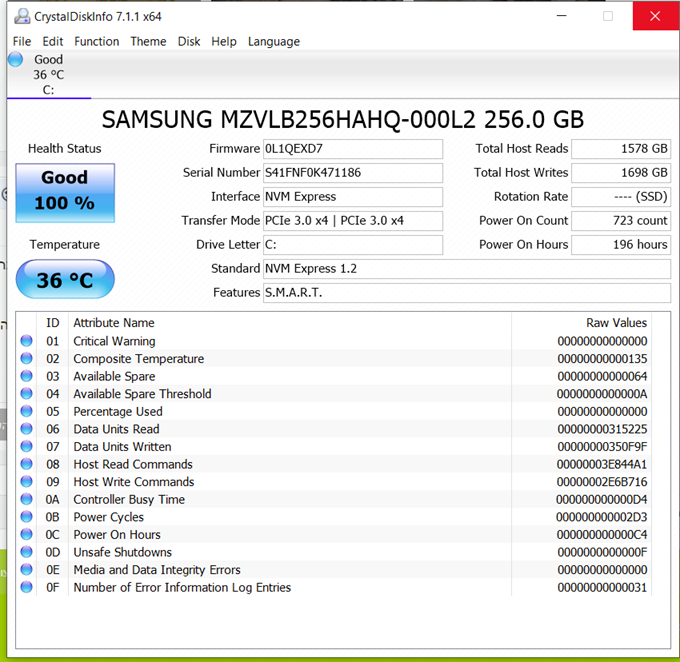Click status orb for Power On Hours attribute row

[26, 534]
